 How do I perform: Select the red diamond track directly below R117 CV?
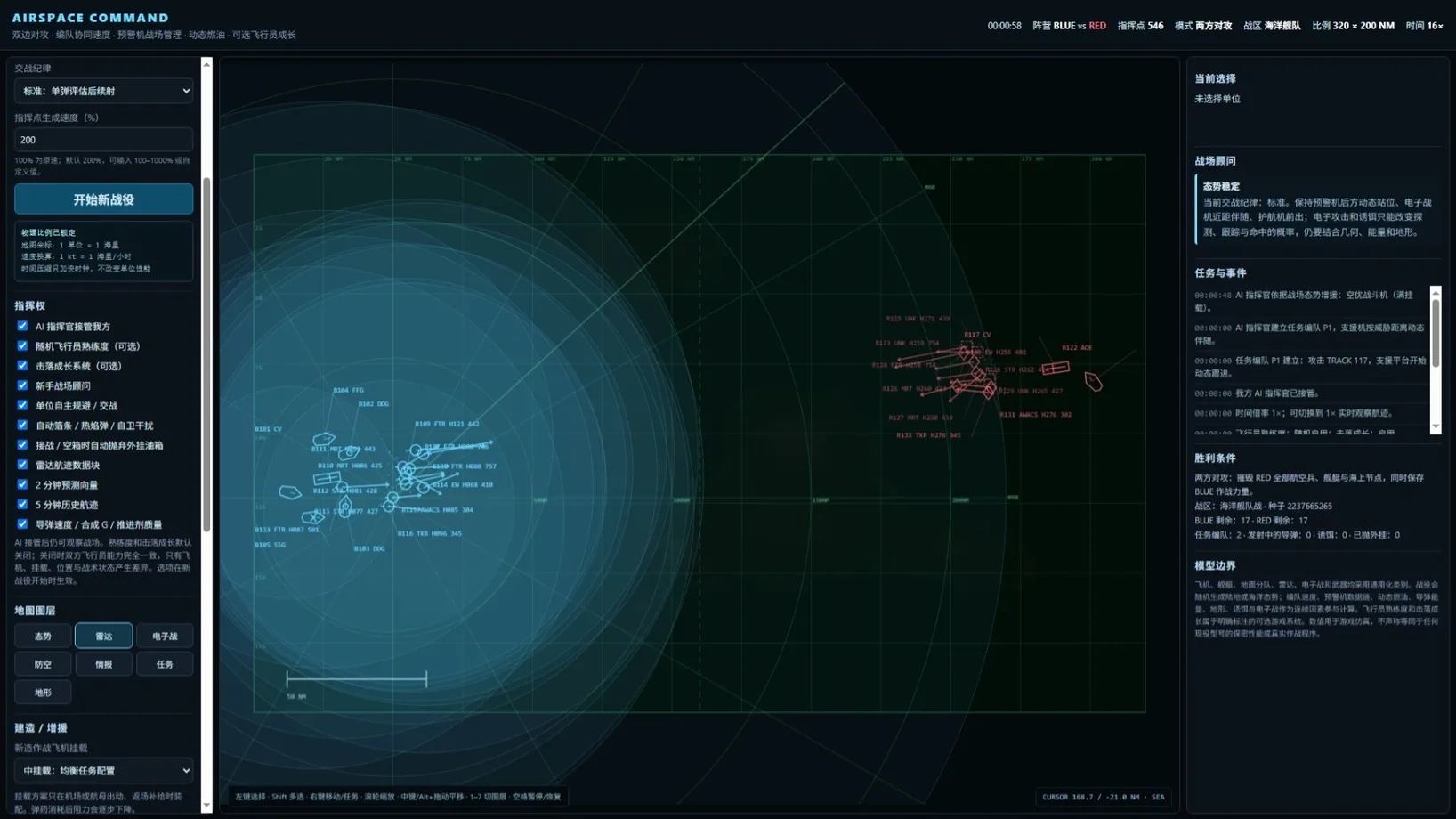click(x=964, y=353)
